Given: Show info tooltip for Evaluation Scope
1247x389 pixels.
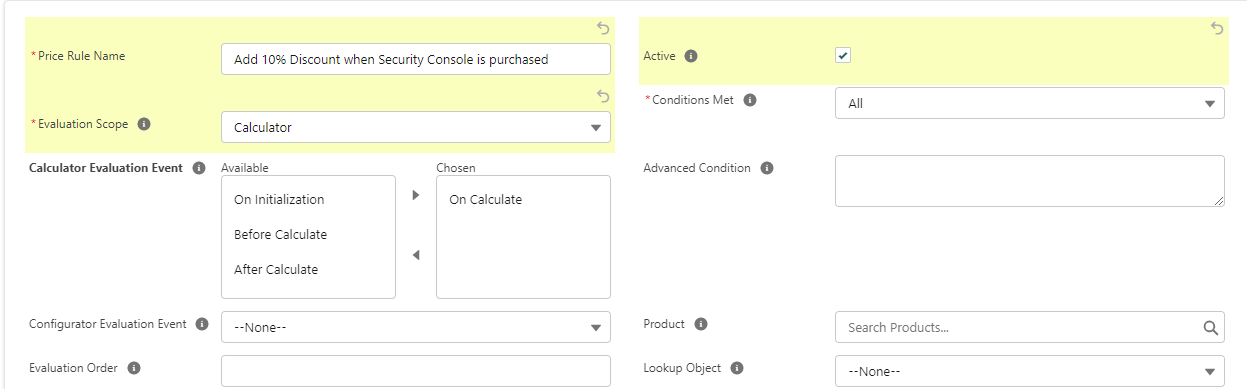Looking at the screenshot, I should tap(144, 124).
